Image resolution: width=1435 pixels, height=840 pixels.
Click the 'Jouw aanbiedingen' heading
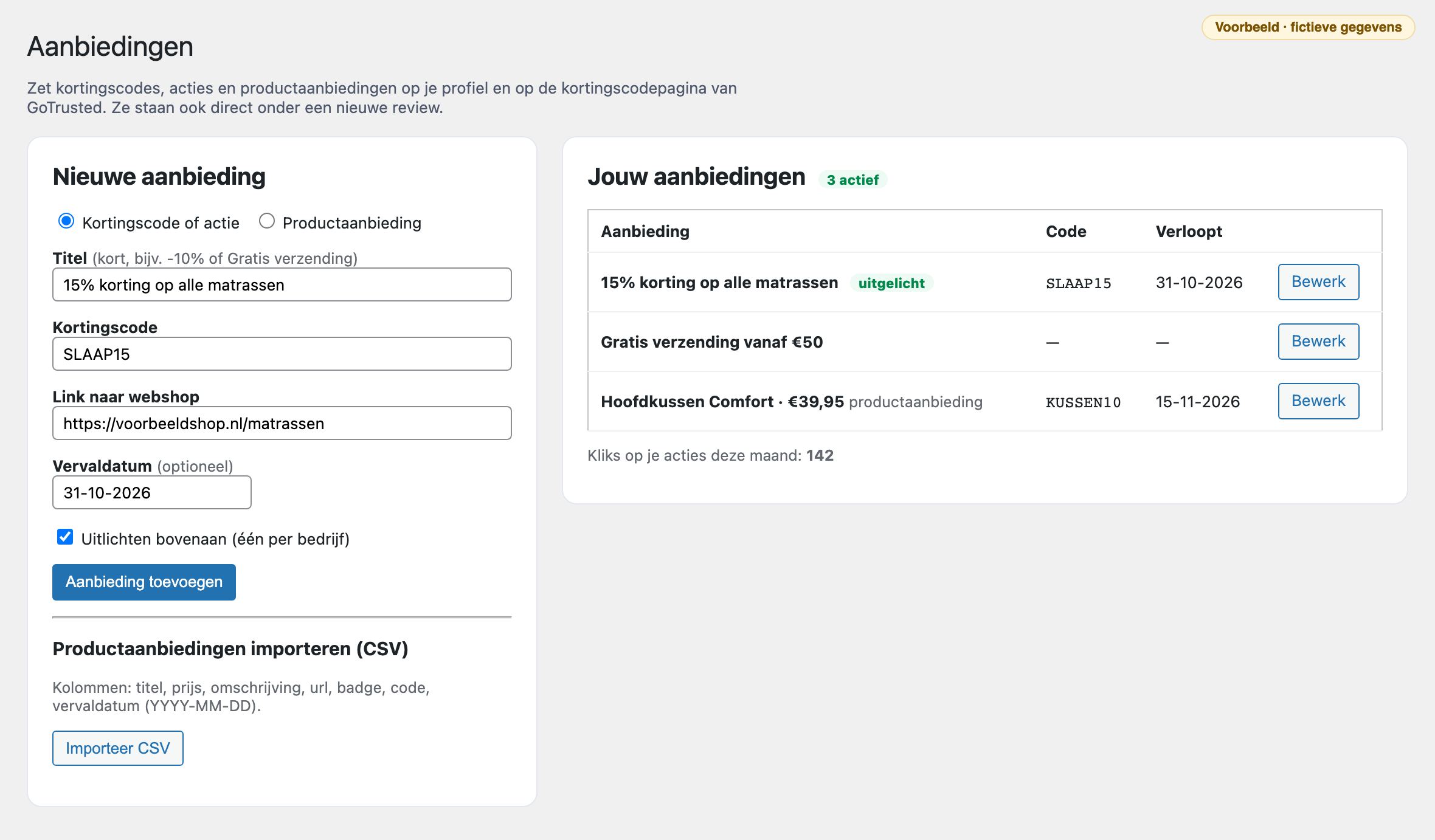[696, 177]
